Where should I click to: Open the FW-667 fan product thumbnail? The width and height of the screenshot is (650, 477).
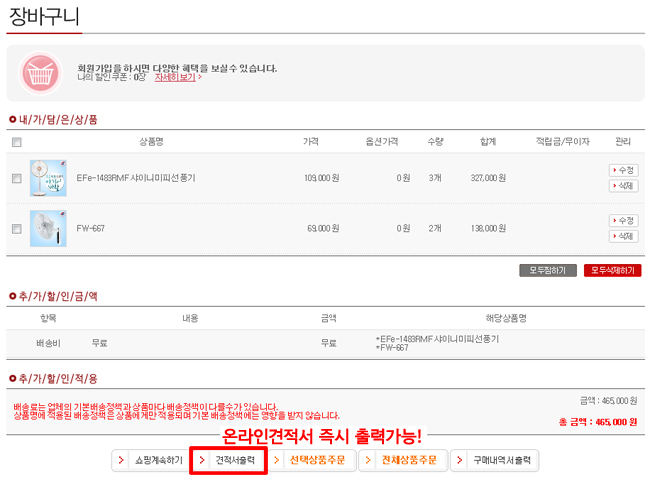tap(48, 228)
